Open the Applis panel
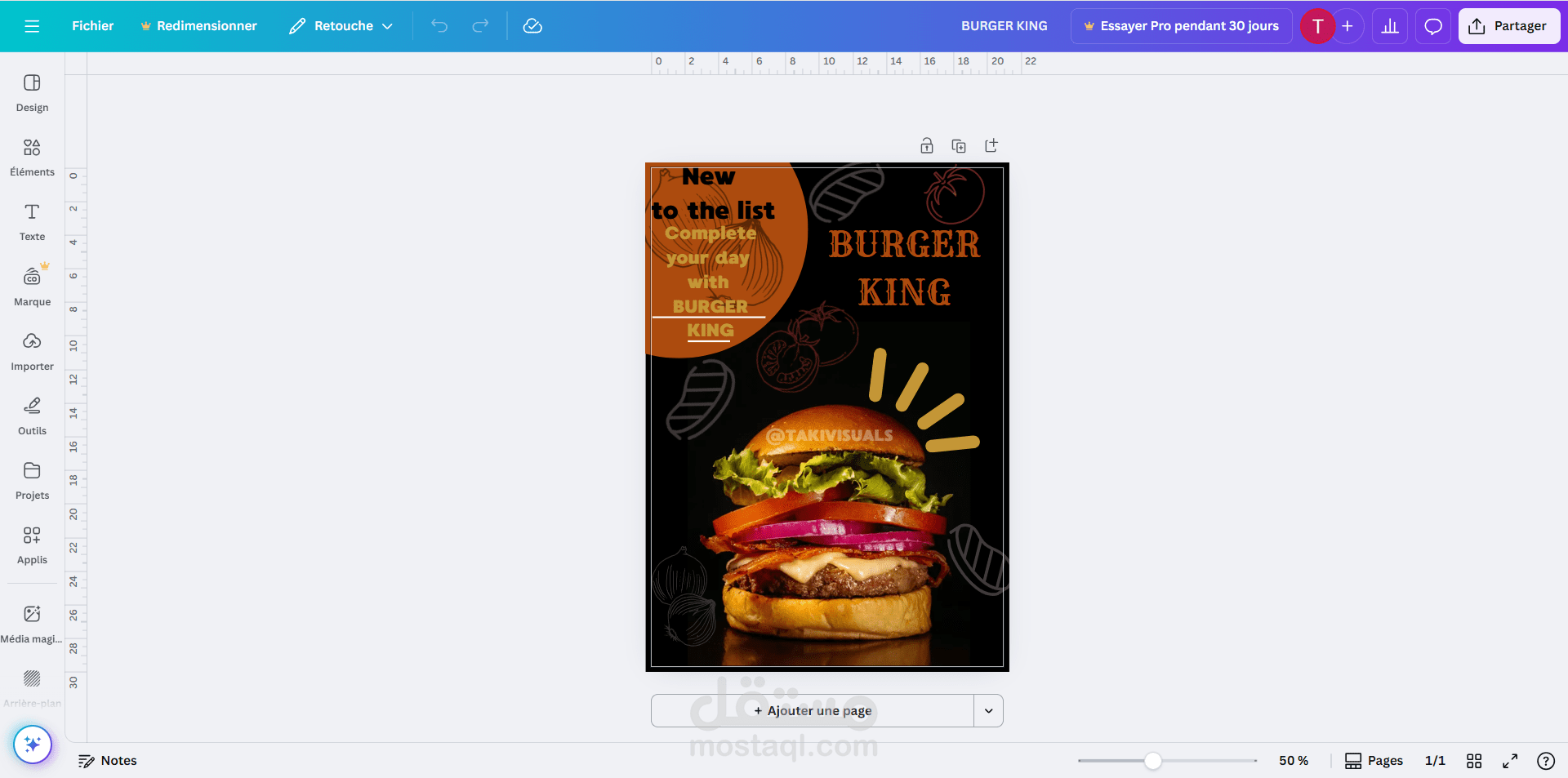Screen dimensions: 1568x778 pyautogui.click(x=32, y=545)
